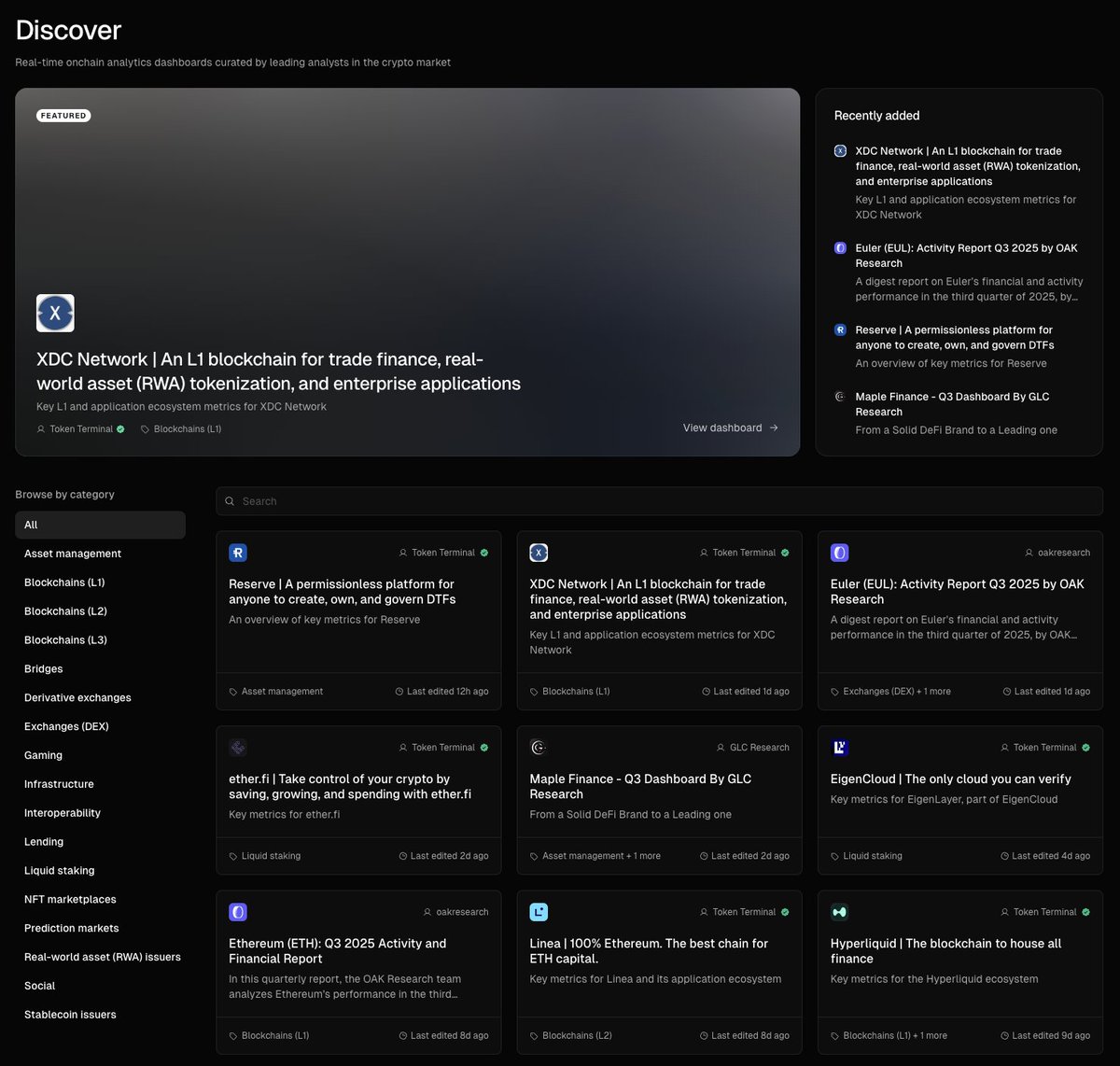Click the View dashboard link
Screen dimensions: 1120x1066
(x=731, y=428)
